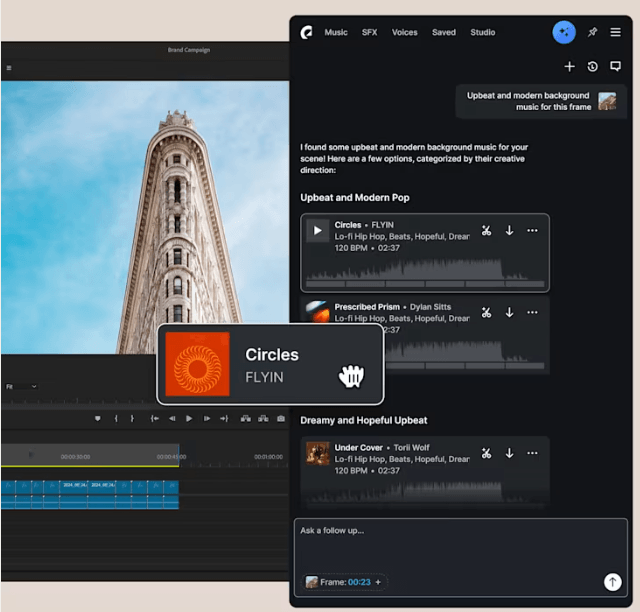Click the scissors icon on Circles track

(x=486, y=231)
